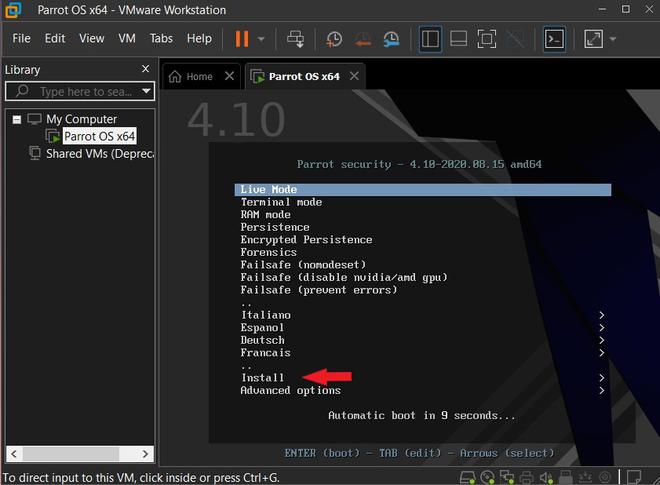Click the CD/DVD drive status icon
This screenshot has width=660, height=485.
tap(487, 477)
